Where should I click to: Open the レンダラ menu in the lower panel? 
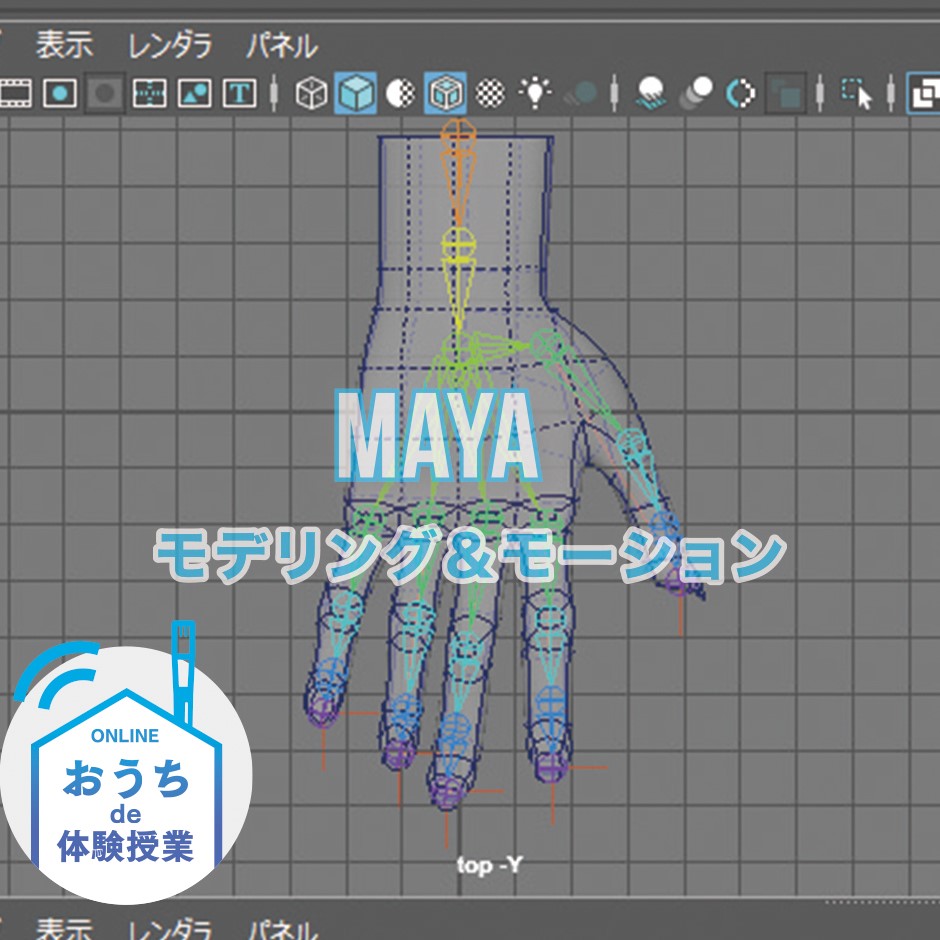(170, 929)
